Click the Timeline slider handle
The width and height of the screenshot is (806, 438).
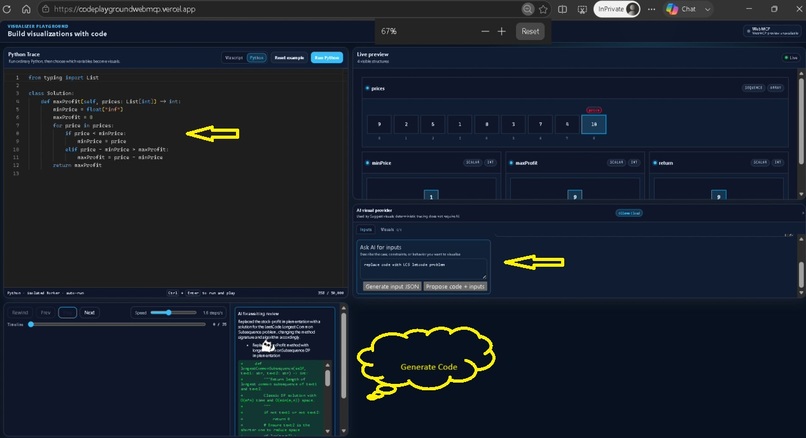31,324
